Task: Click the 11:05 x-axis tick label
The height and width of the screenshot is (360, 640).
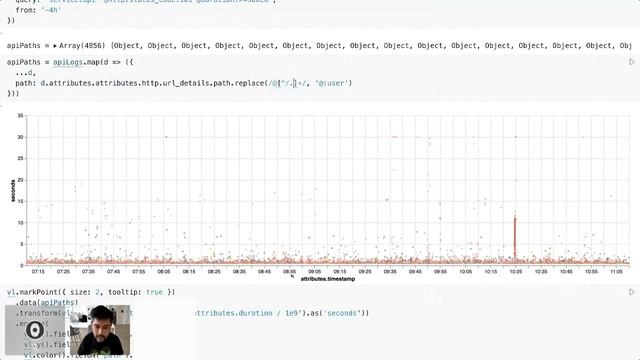Action: point(616,271)
